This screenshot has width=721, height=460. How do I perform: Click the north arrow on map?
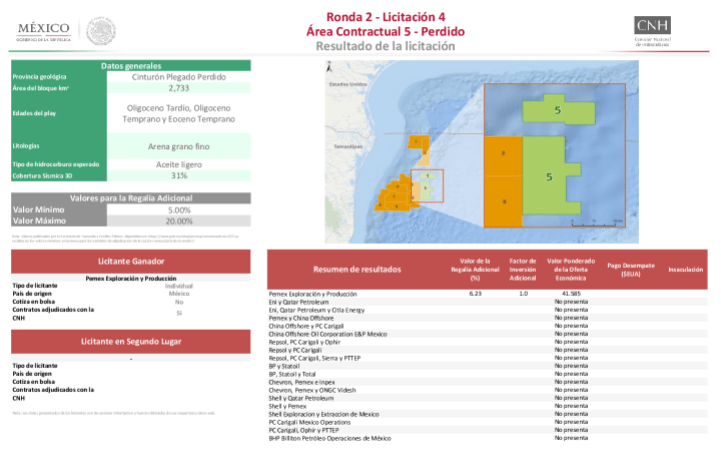tap(329, 68)
